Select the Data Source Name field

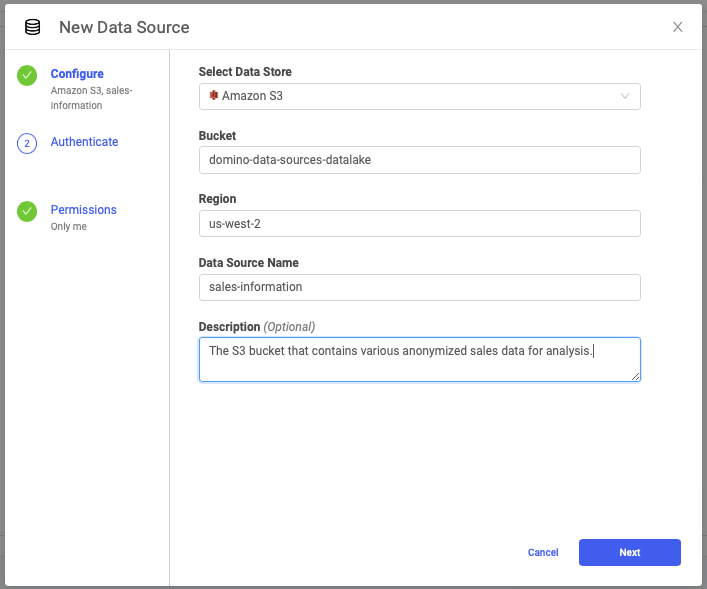point(419,287)
